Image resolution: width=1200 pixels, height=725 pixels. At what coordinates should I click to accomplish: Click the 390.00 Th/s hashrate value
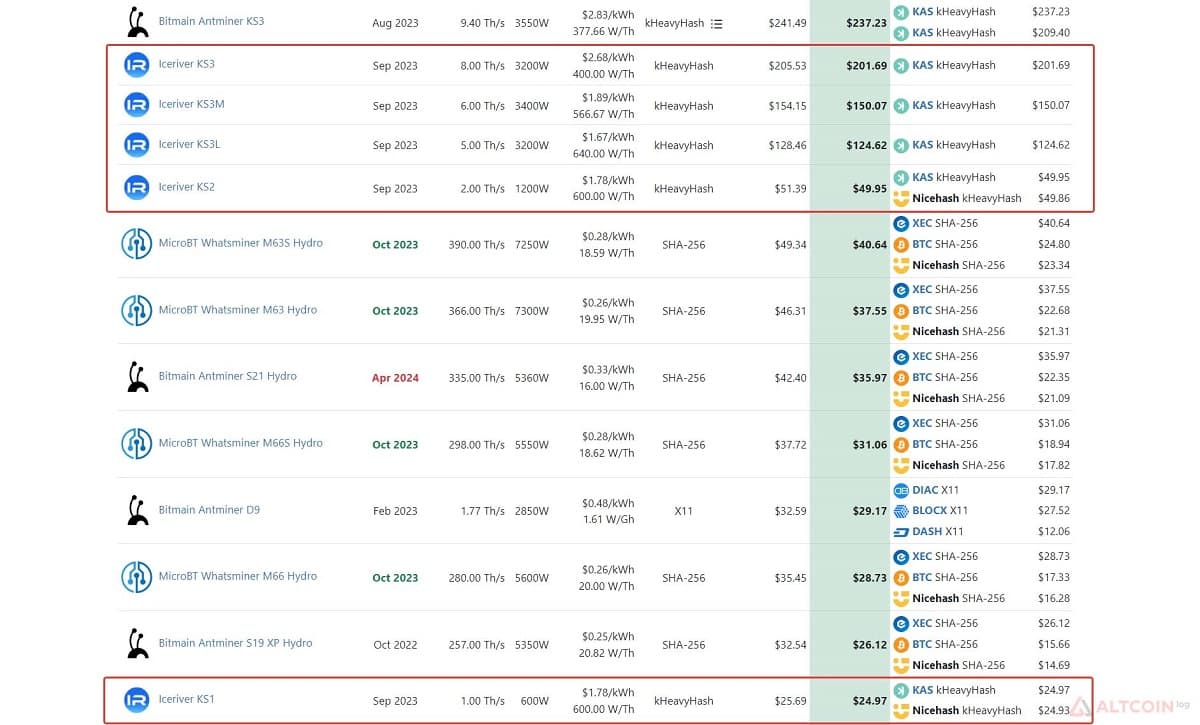476,245
